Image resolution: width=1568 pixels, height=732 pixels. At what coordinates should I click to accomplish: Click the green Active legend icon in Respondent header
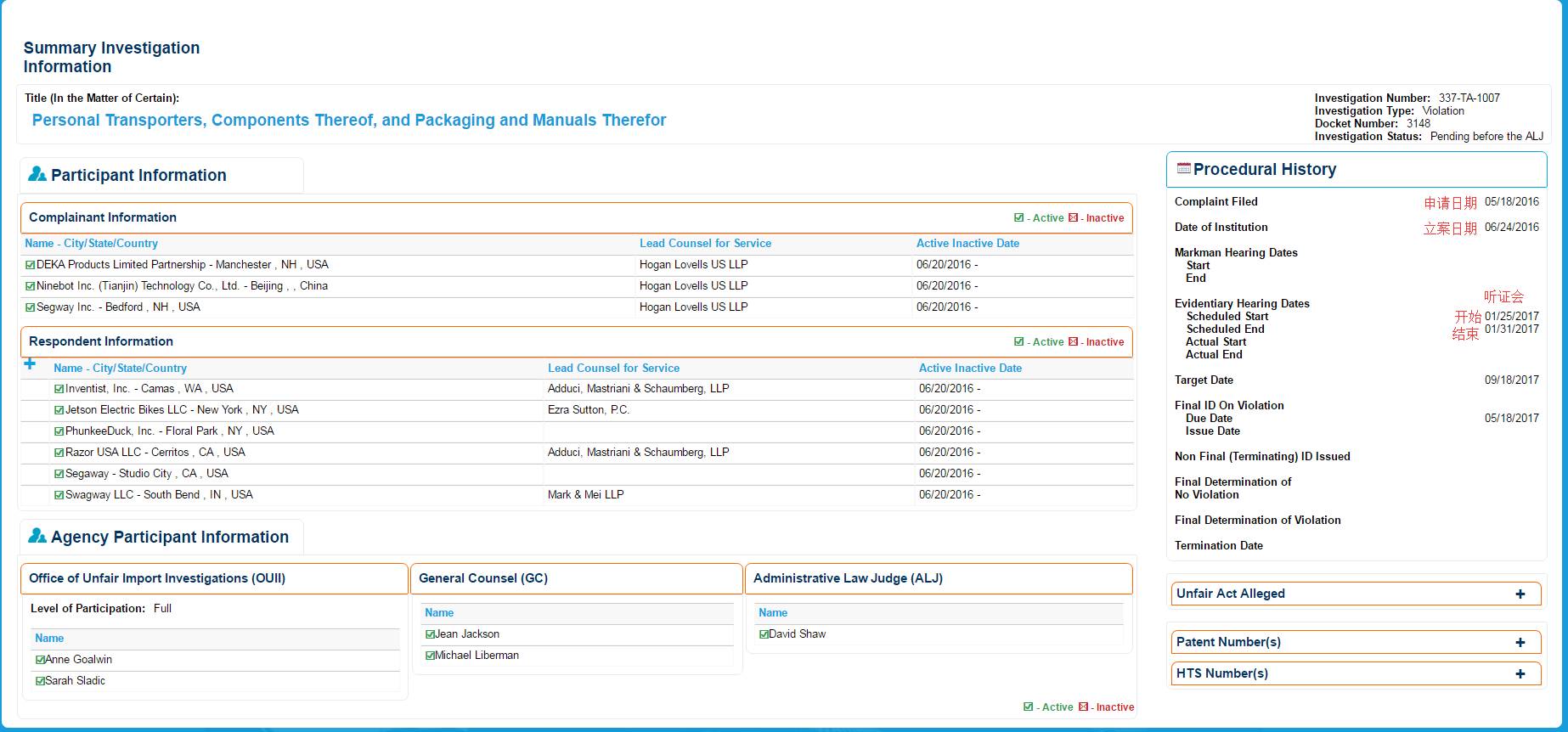pos(1018,341)
